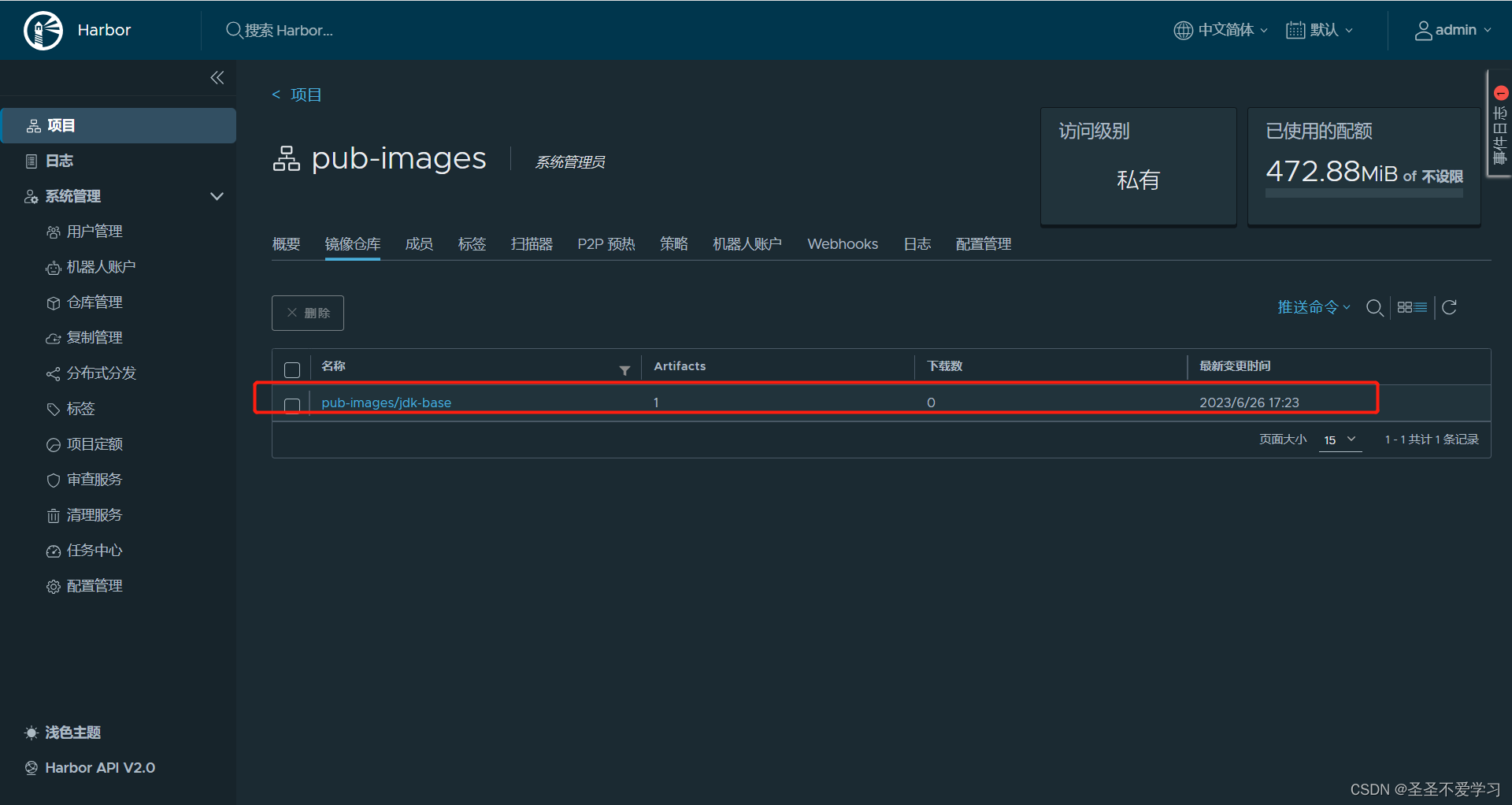Click the admin user avatar icon
The width and height of the screenshot is (1512, 805).
pos(1423,31)
